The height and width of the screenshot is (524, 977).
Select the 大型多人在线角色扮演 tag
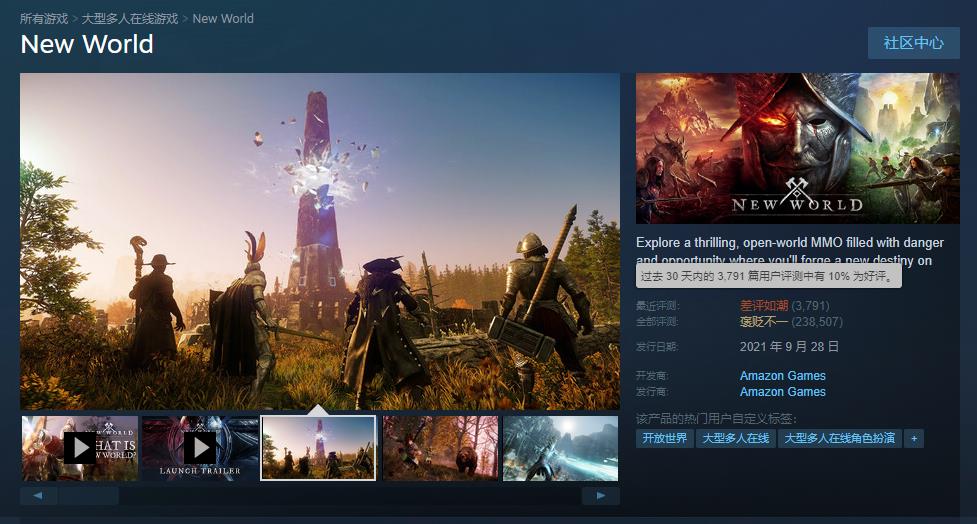(x=839, y=438)
